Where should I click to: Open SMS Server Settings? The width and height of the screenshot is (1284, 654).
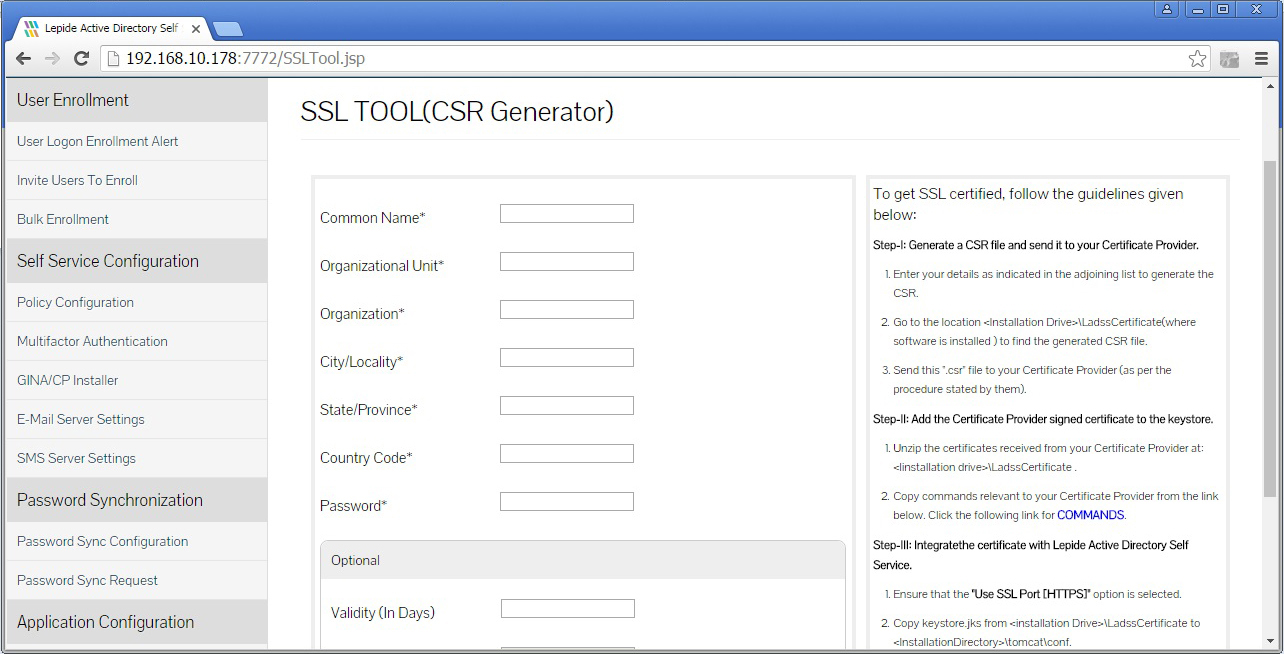click(x=137, y=458)
